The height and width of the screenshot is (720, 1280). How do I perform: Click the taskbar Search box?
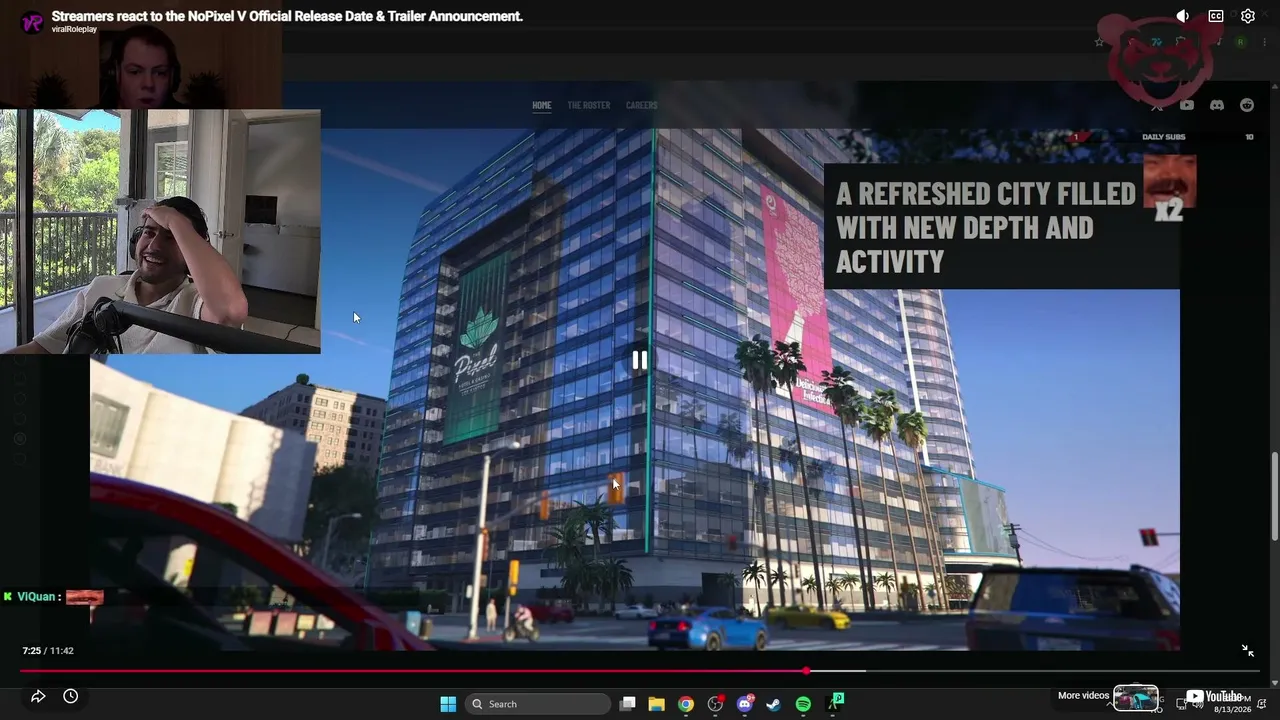pos(540,704)
